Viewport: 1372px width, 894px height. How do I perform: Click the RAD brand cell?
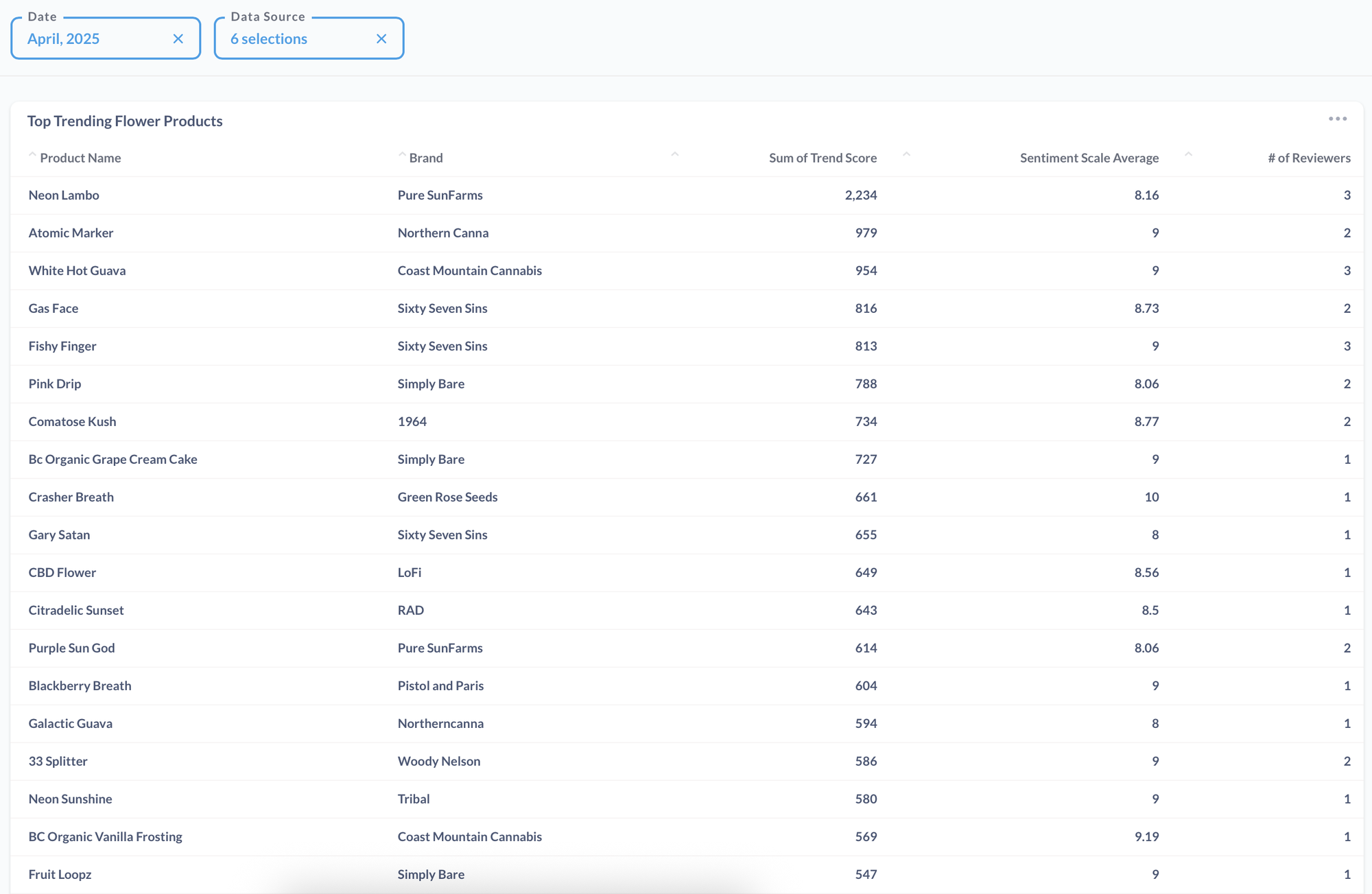point(410,610)
